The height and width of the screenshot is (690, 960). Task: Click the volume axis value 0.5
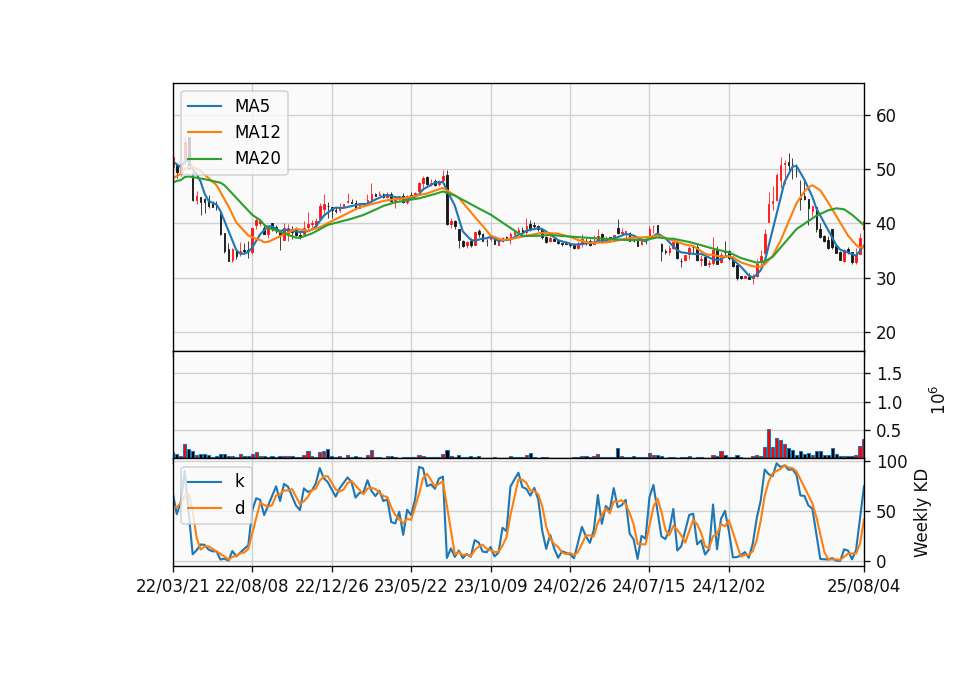coord(889,432)
